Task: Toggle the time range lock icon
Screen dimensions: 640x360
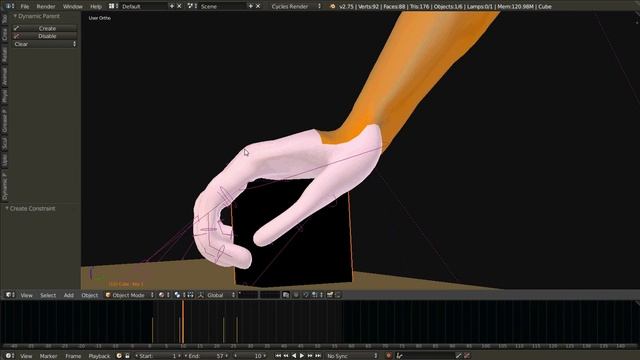Action: click(127, 356)
